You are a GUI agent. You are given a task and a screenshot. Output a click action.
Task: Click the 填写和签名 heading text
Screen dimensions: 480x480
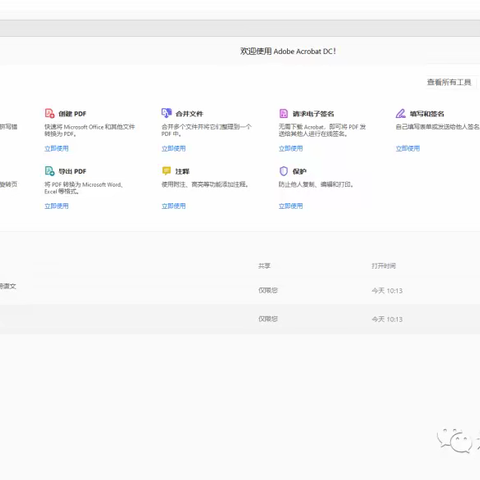point(427,114)
